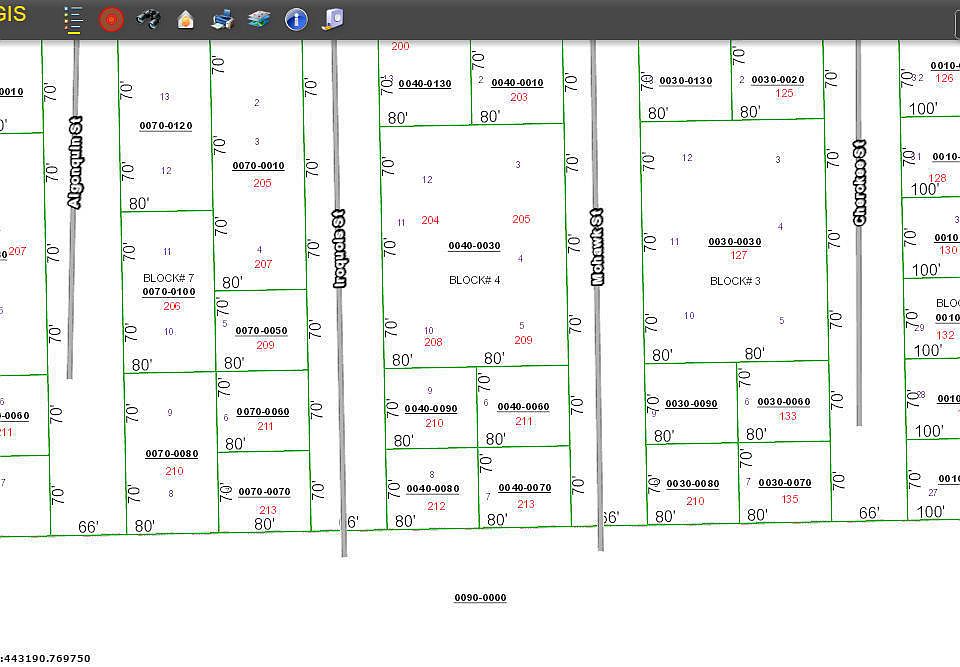960x667 pixels.
Task: Click parcel ID 0030-0020
Action: pos(778,80)
